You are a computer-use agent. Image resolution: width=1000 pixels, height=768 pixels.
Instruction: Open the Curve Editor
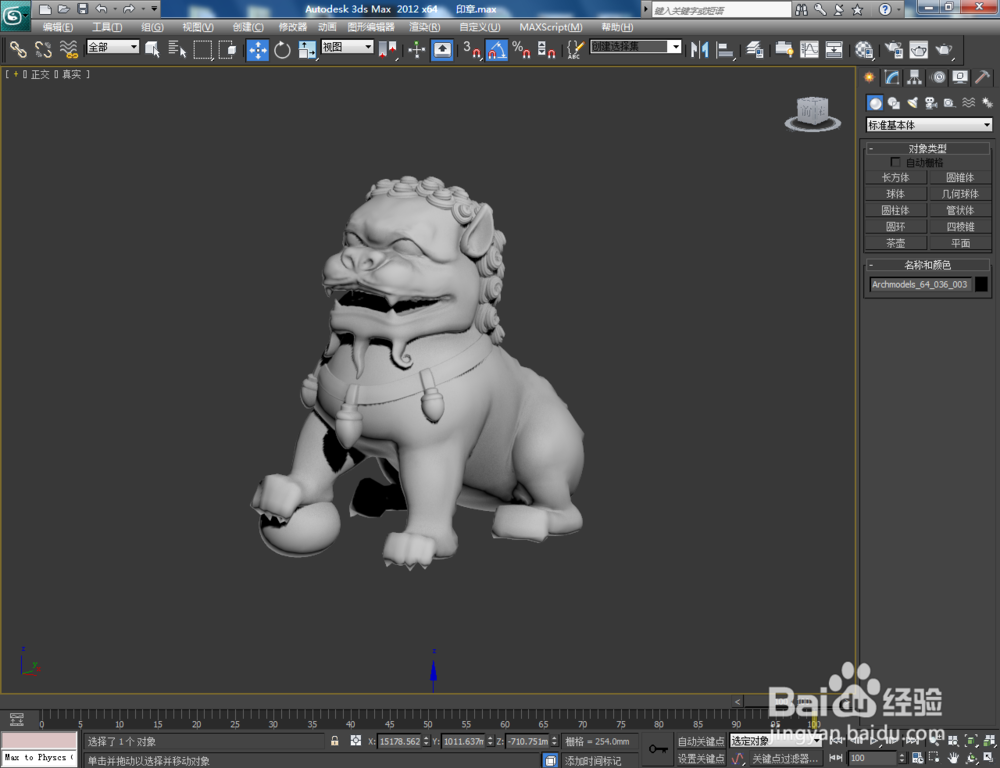click(x=809, y=50)
